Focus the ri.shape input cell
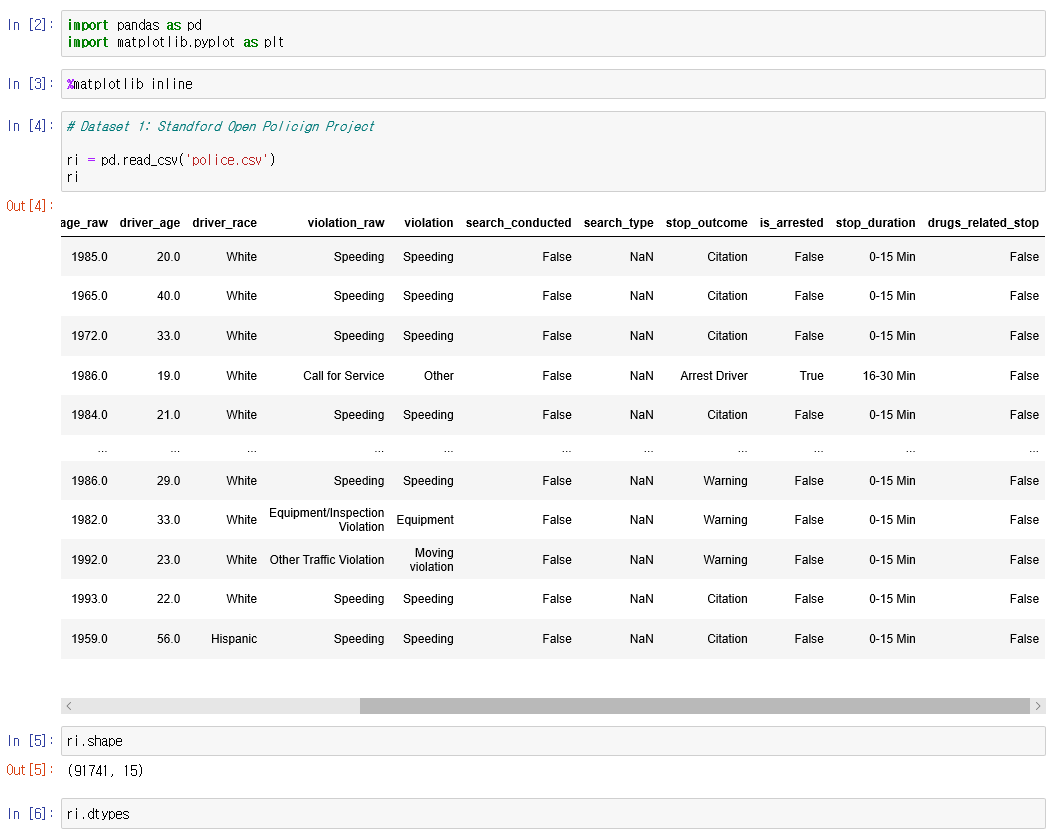Screen dimensions: 1051x835 point(553,741)
